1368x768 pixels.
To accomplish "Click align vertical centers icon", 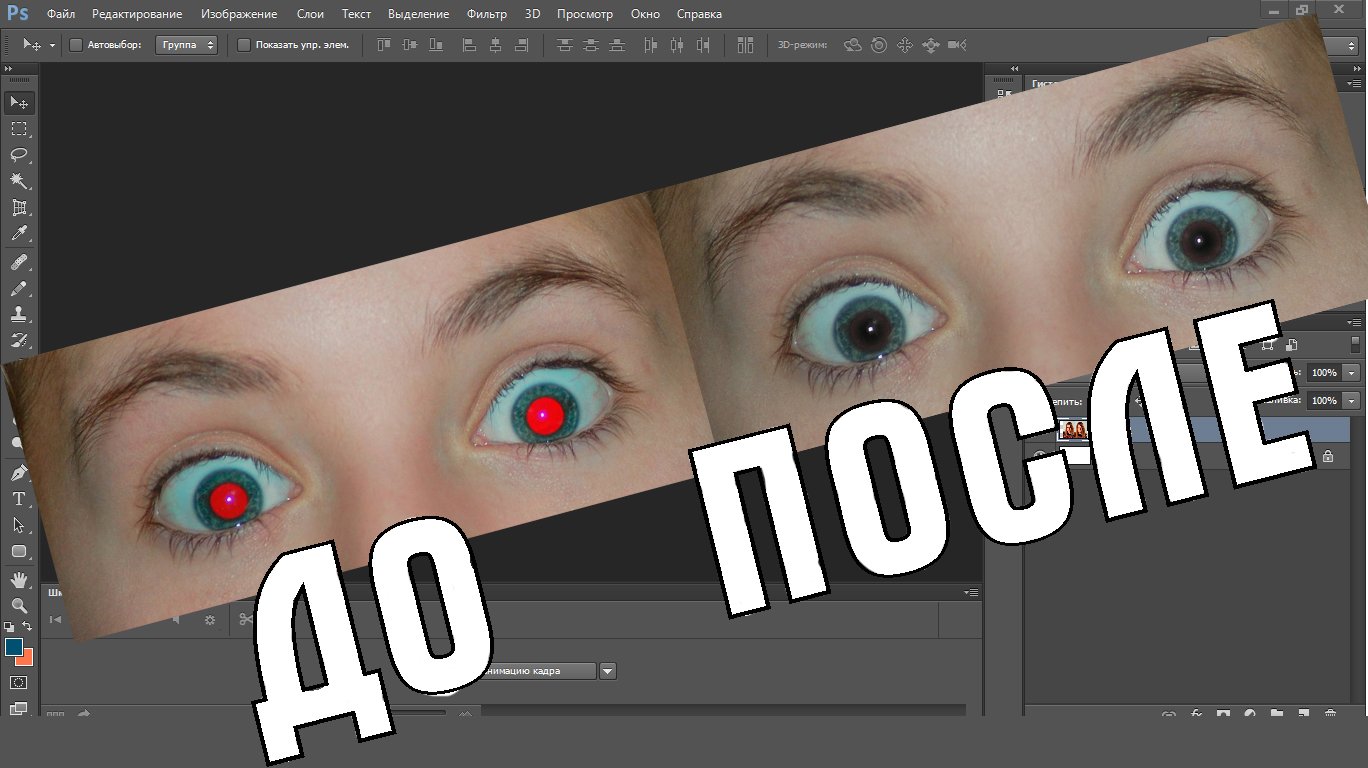I will click(409, 45).
